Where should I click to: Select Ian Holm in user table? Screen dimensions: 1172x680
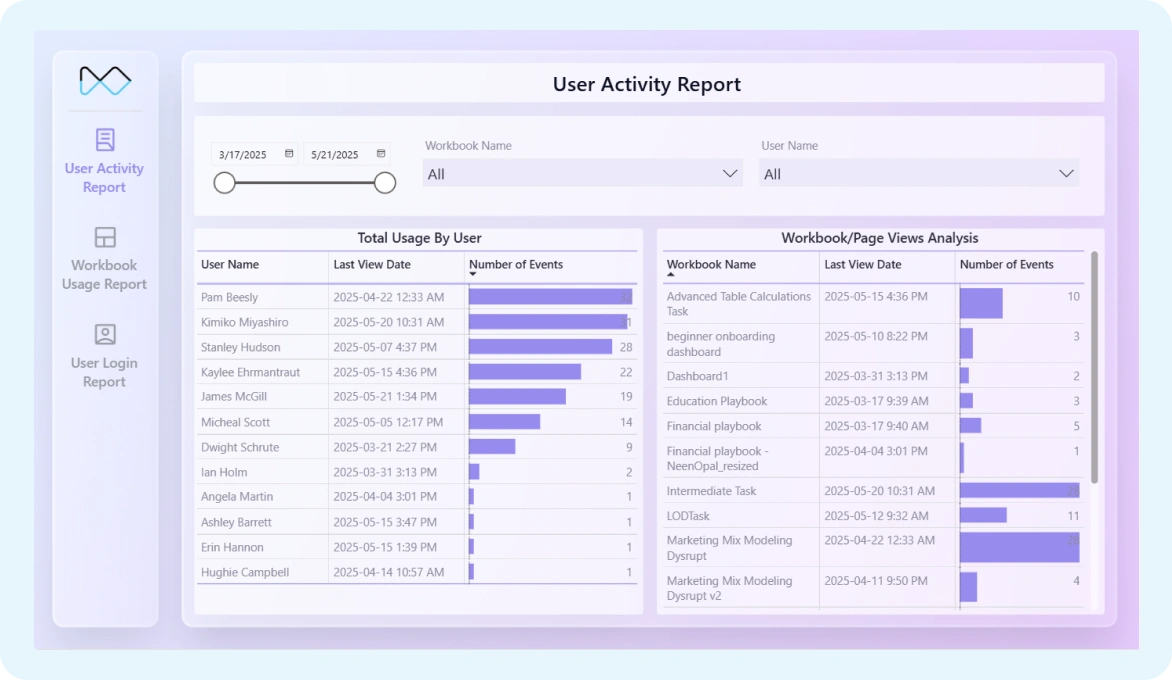224,472
